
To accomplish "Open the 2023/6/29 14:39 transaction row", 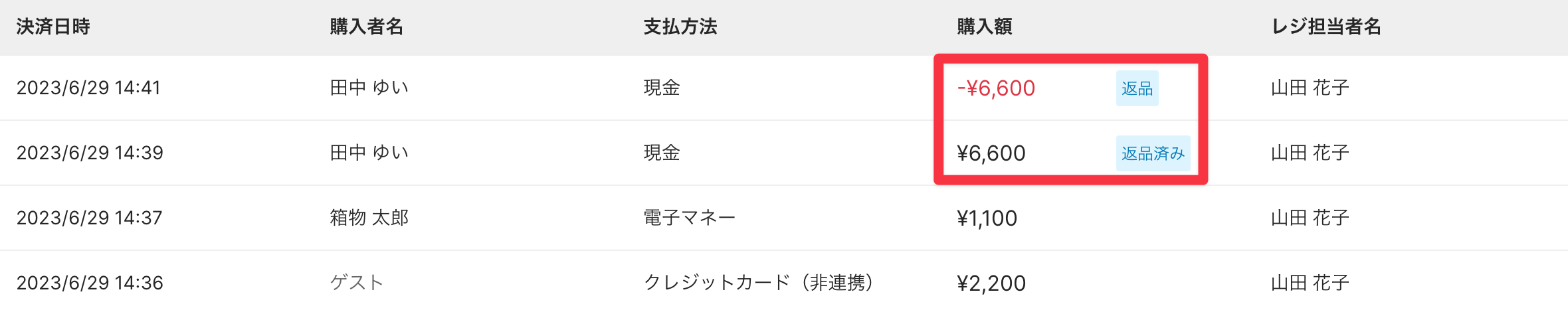I will [90, 153].
